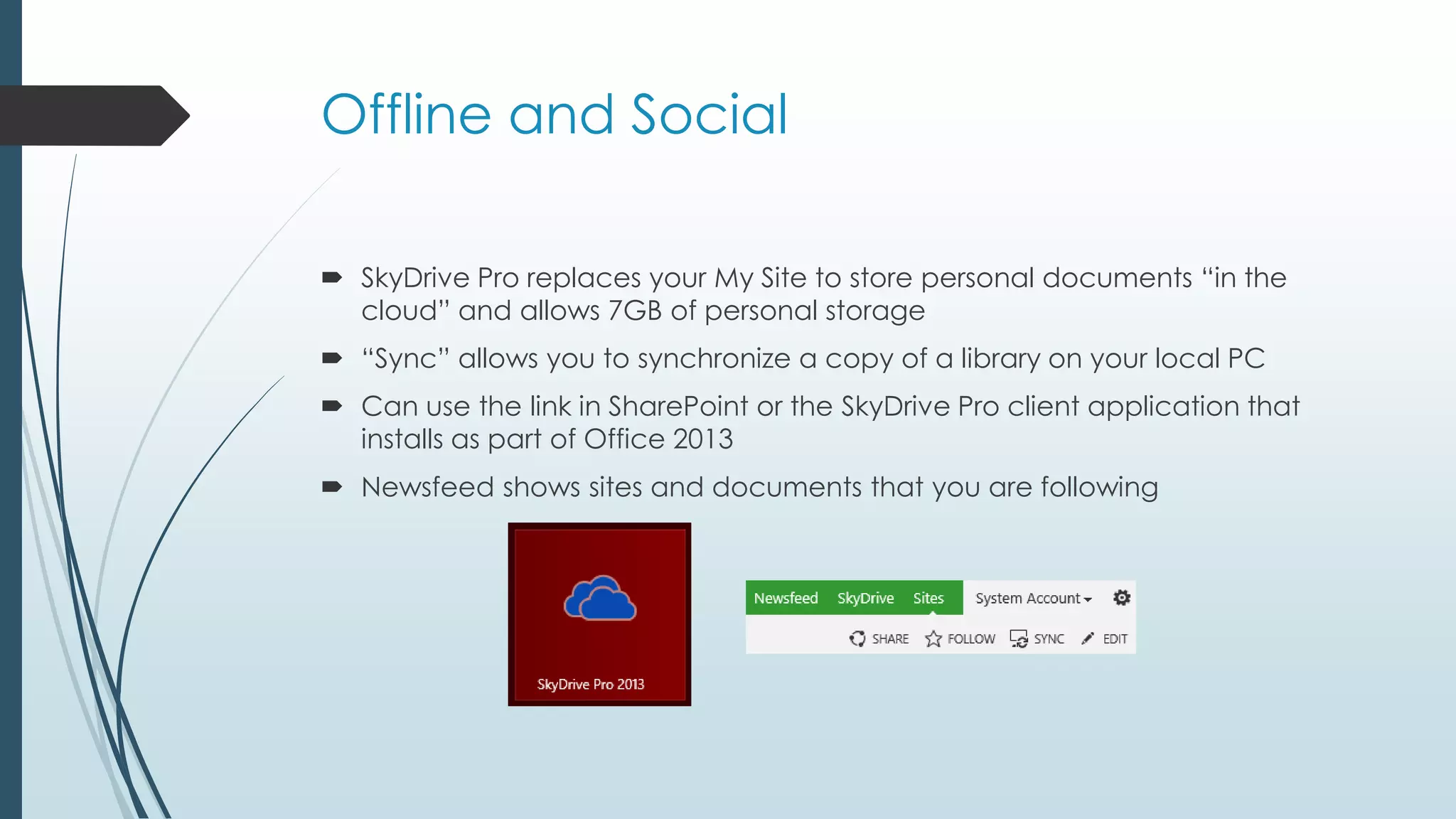Click the 'SkyDrive Pro 2013' caption text
Image resolution: width=1456 pixels, height=819 pixels.
click(x=590, y=684)
